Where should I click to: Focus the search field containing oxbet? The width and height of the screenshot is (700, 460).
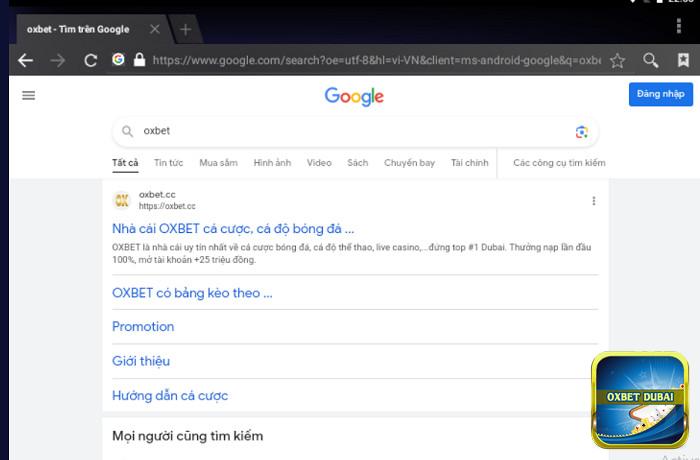[355, 131]
